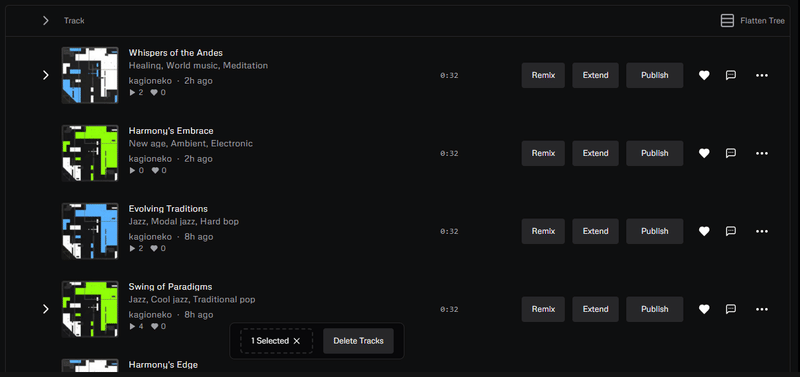
Task: Expand the Swing of Paradigms track tree
Action: pos(46,309)
